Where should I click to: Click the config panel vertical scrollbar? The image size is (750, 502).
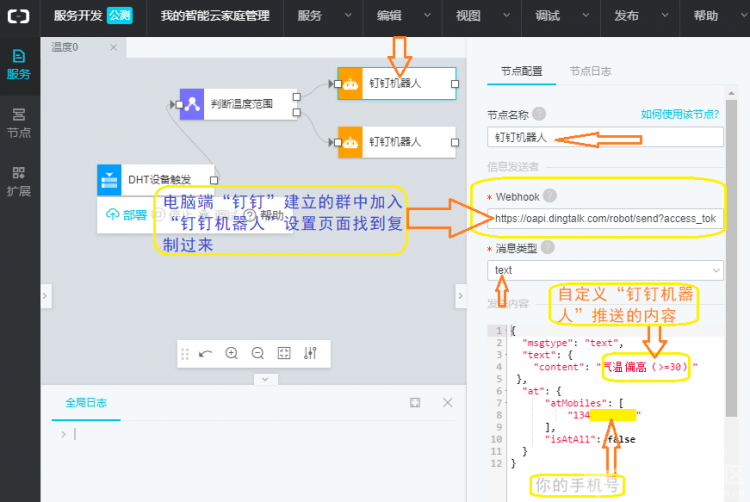pos(731,258)
